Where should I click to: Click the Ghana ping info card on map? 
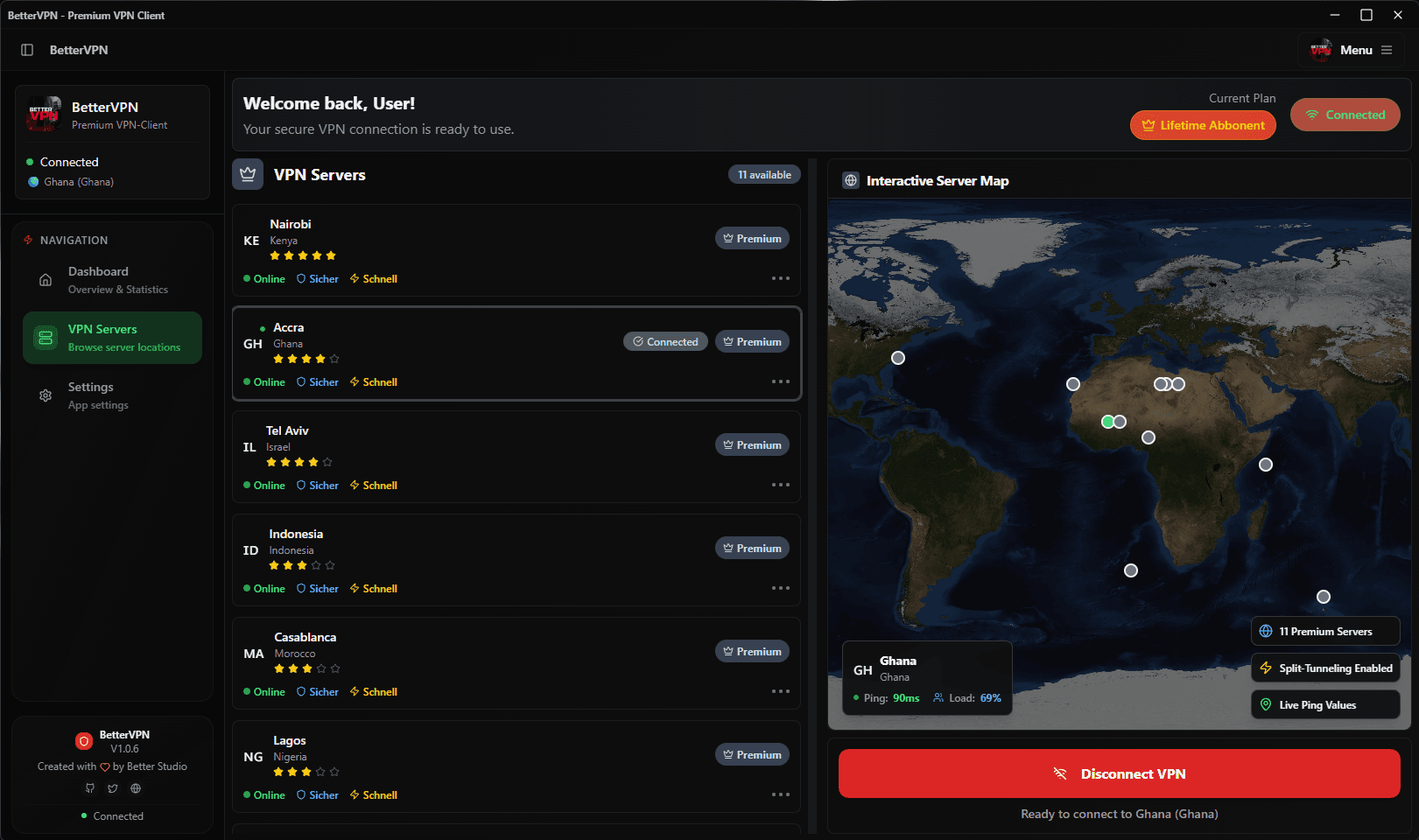click(927, 678)
